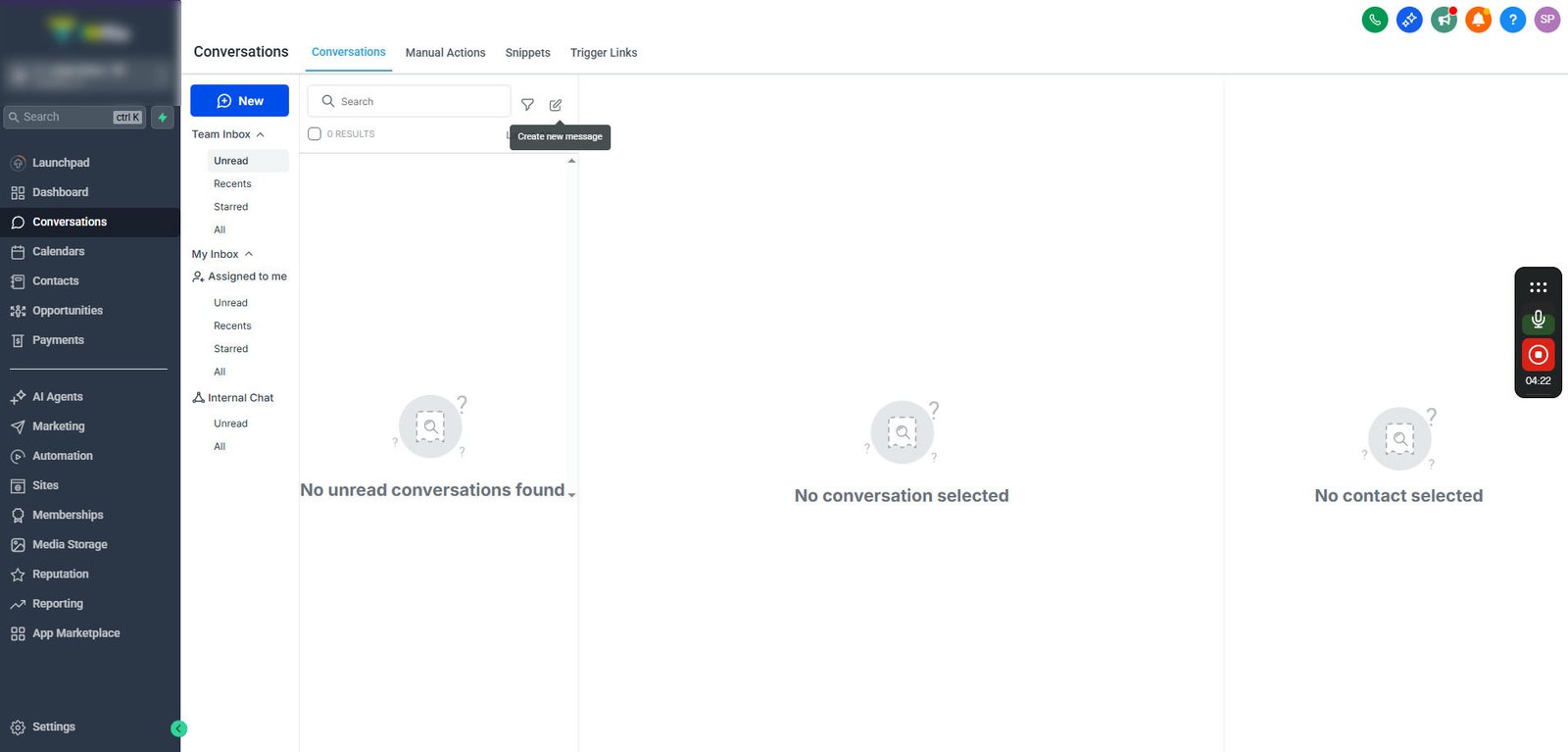Click the green phone dialer icon
Screen dimensions: 1568x752
(1375, 20)
